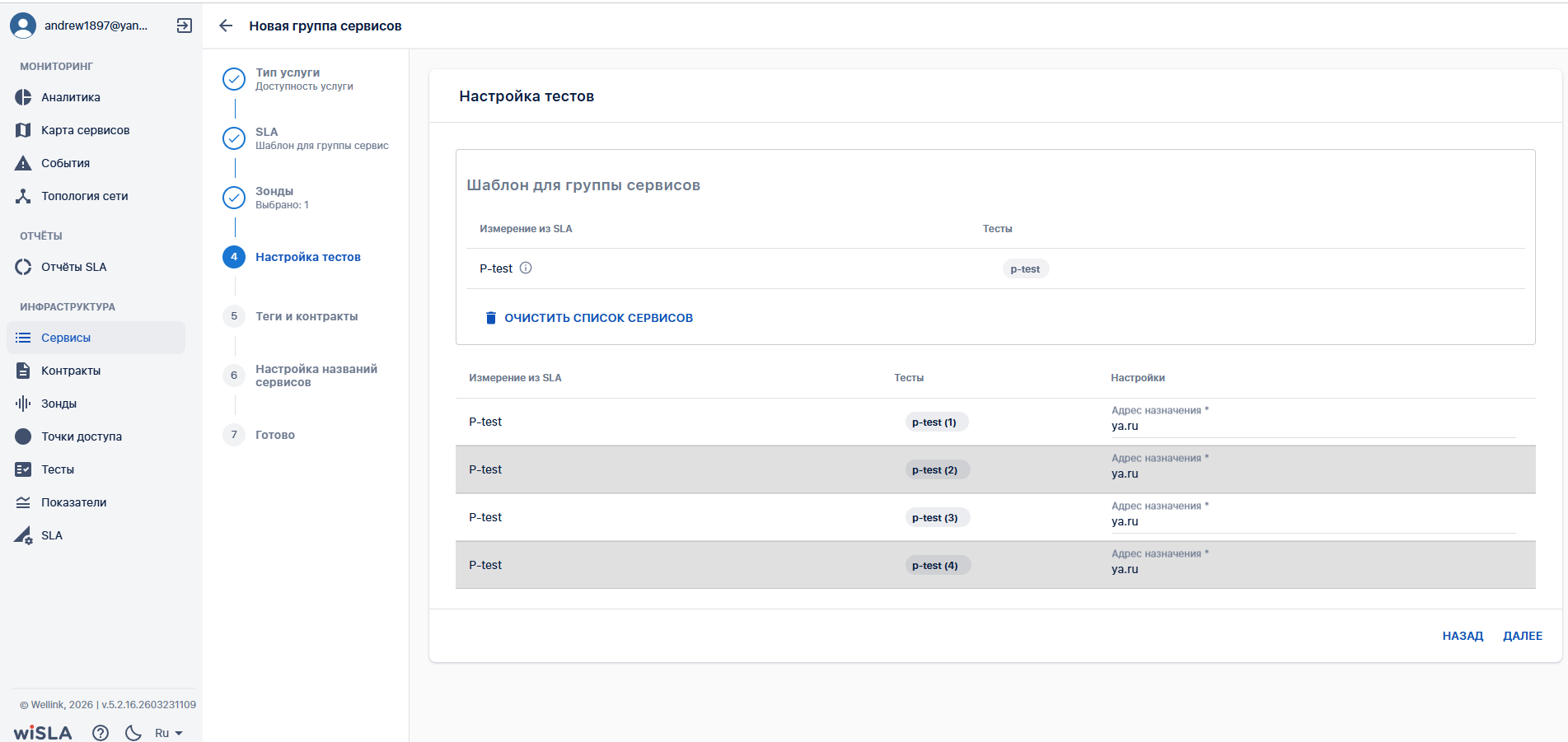This screenshot has height=742, width=1568.
Task: Select step 7 Готово
Action: pos(259,435)
